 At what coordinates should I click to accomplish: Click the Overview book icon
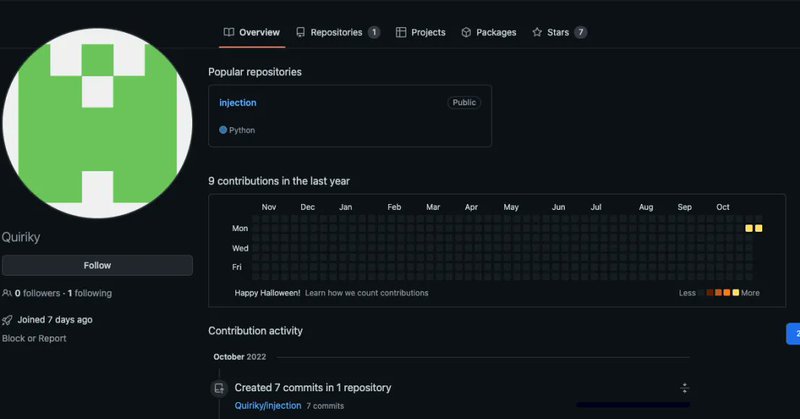point(229,32)
